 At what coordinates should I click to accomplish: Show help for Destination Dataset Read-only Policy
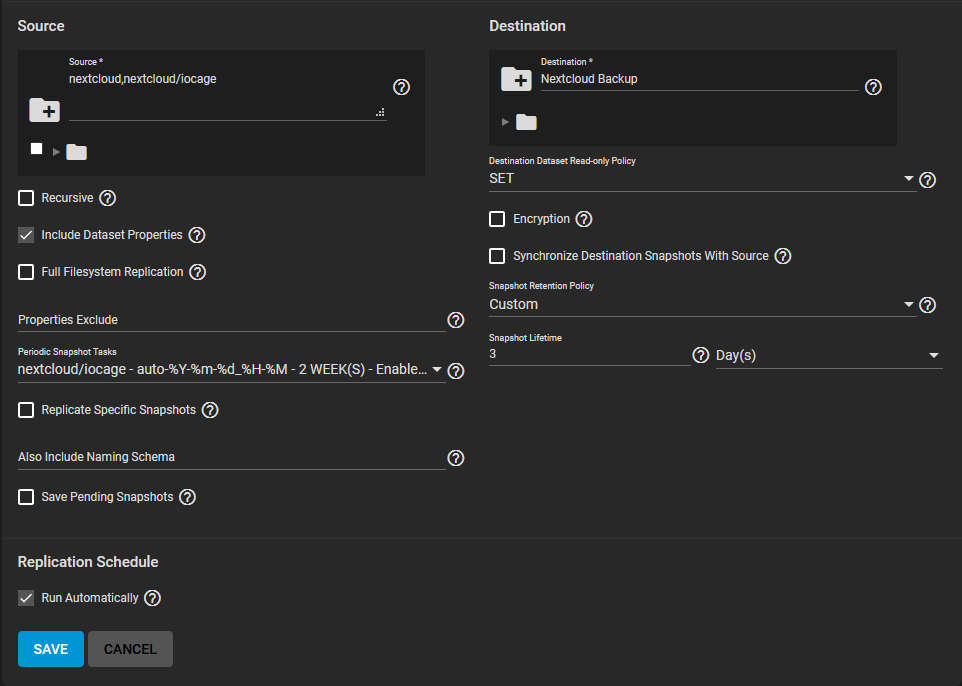[x=928, y=180]
